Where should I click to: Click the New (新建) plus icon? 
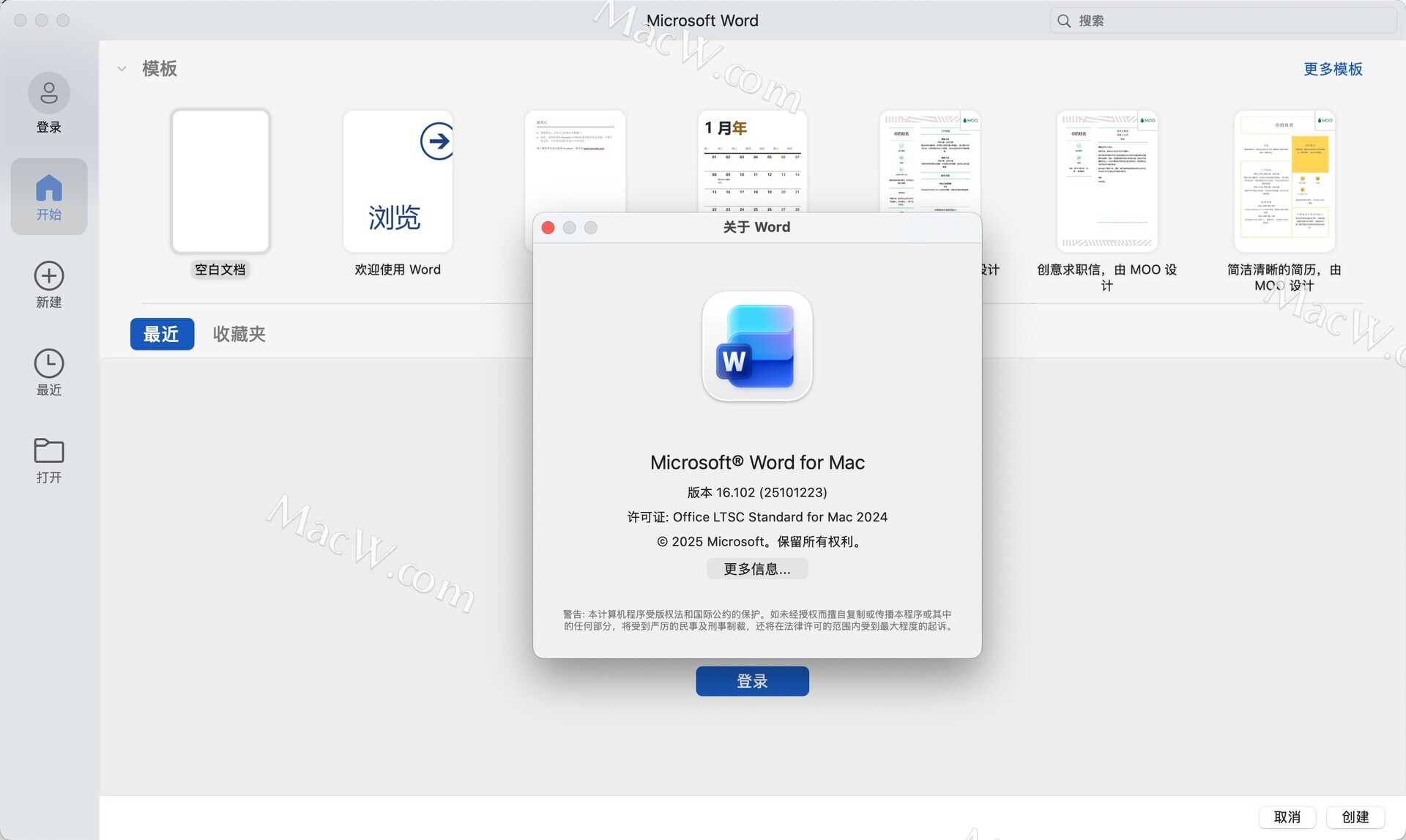click(49, 276)
